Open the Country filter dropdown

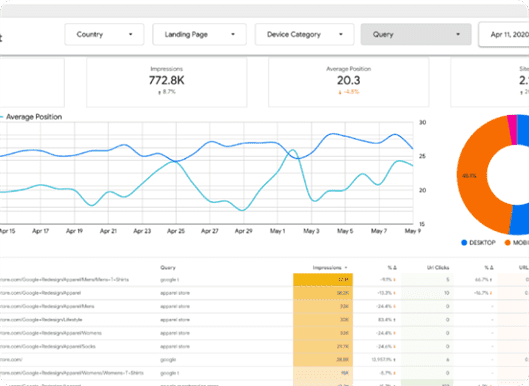(x=104, y=34)
